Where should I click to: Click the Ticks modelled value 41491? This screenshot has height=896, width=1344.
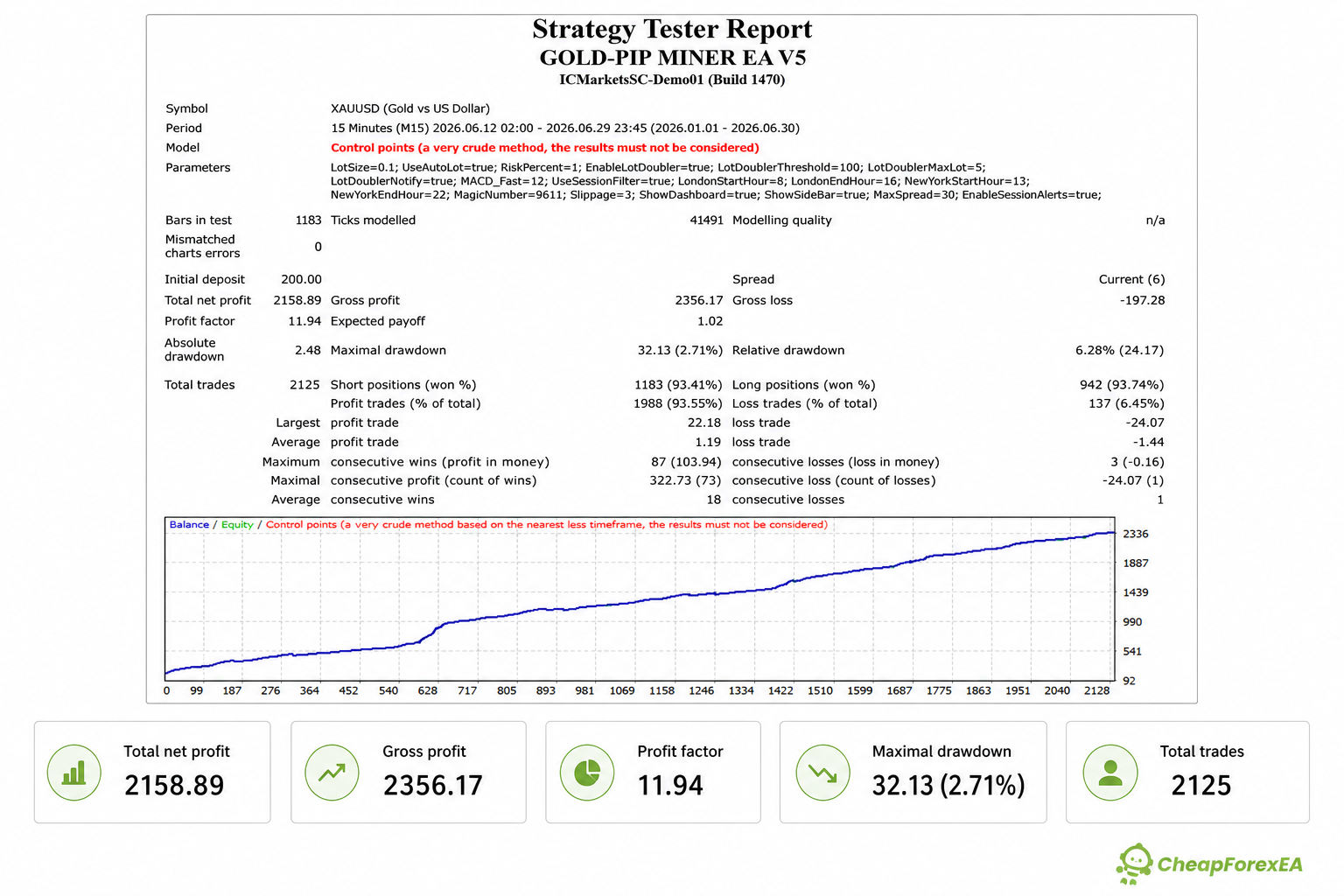click(706, 220)
